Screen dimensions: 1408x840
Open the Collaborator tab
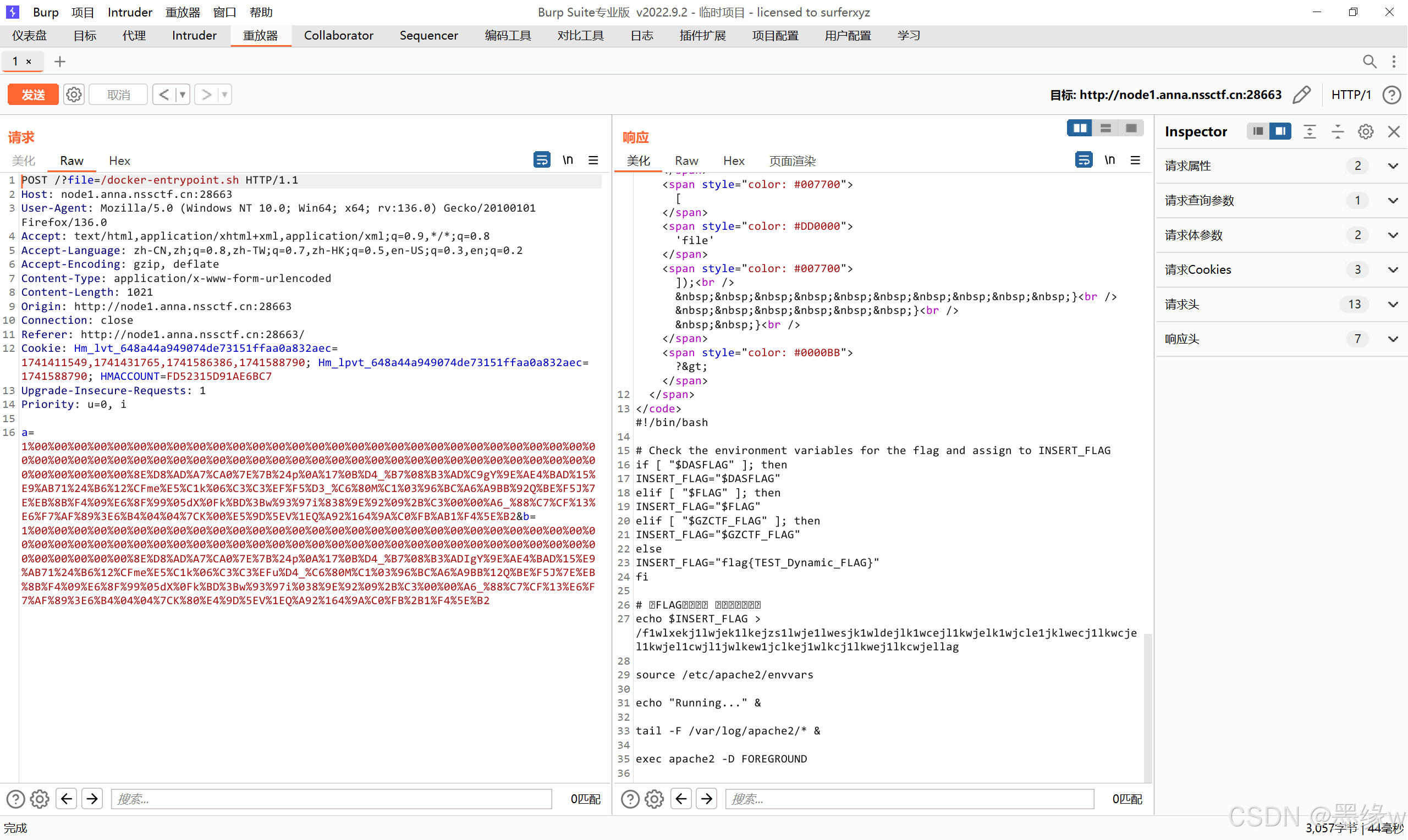tap(339, 35)
